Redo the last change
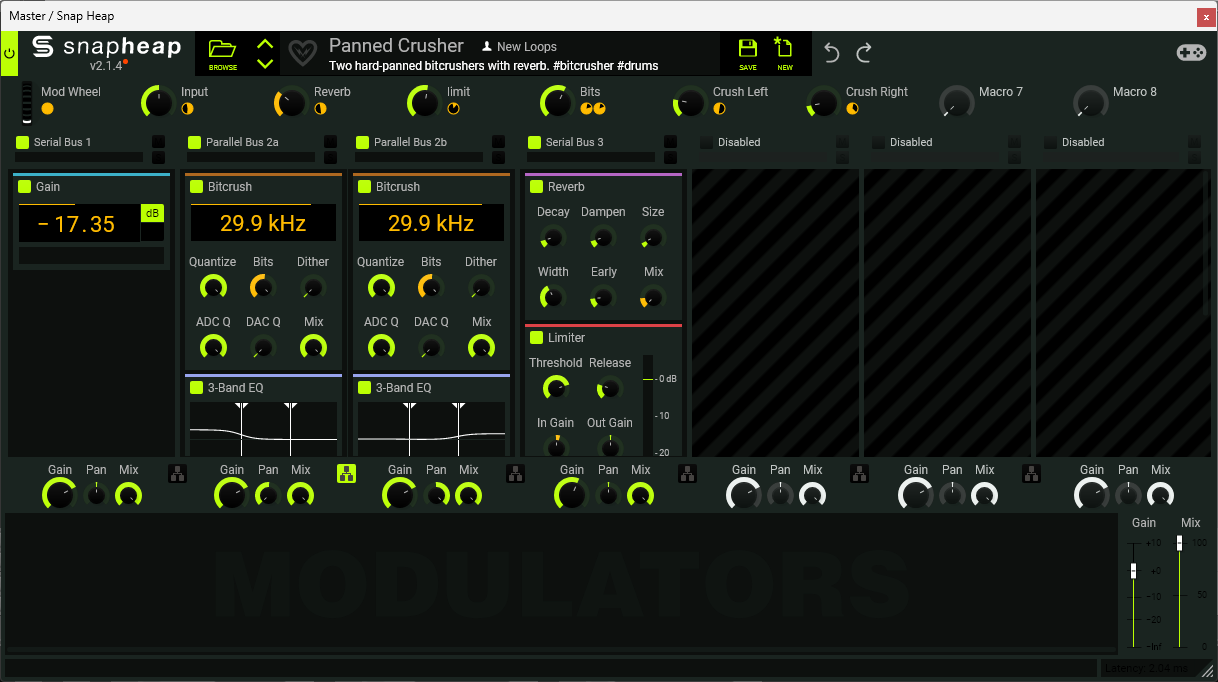 click(x=865, y=53)
